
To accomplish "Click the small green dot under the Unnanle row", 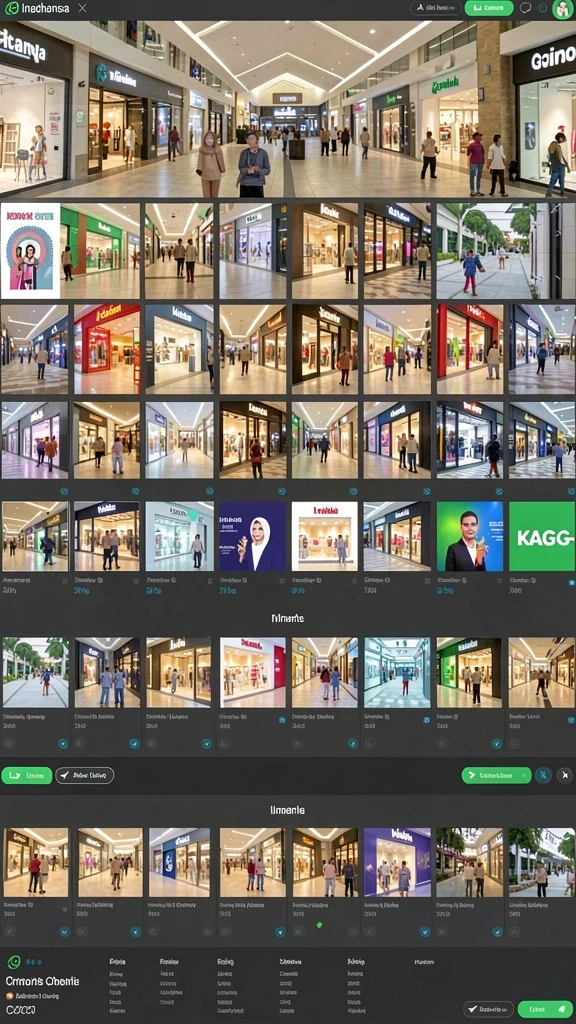I will tap(319, 925).
